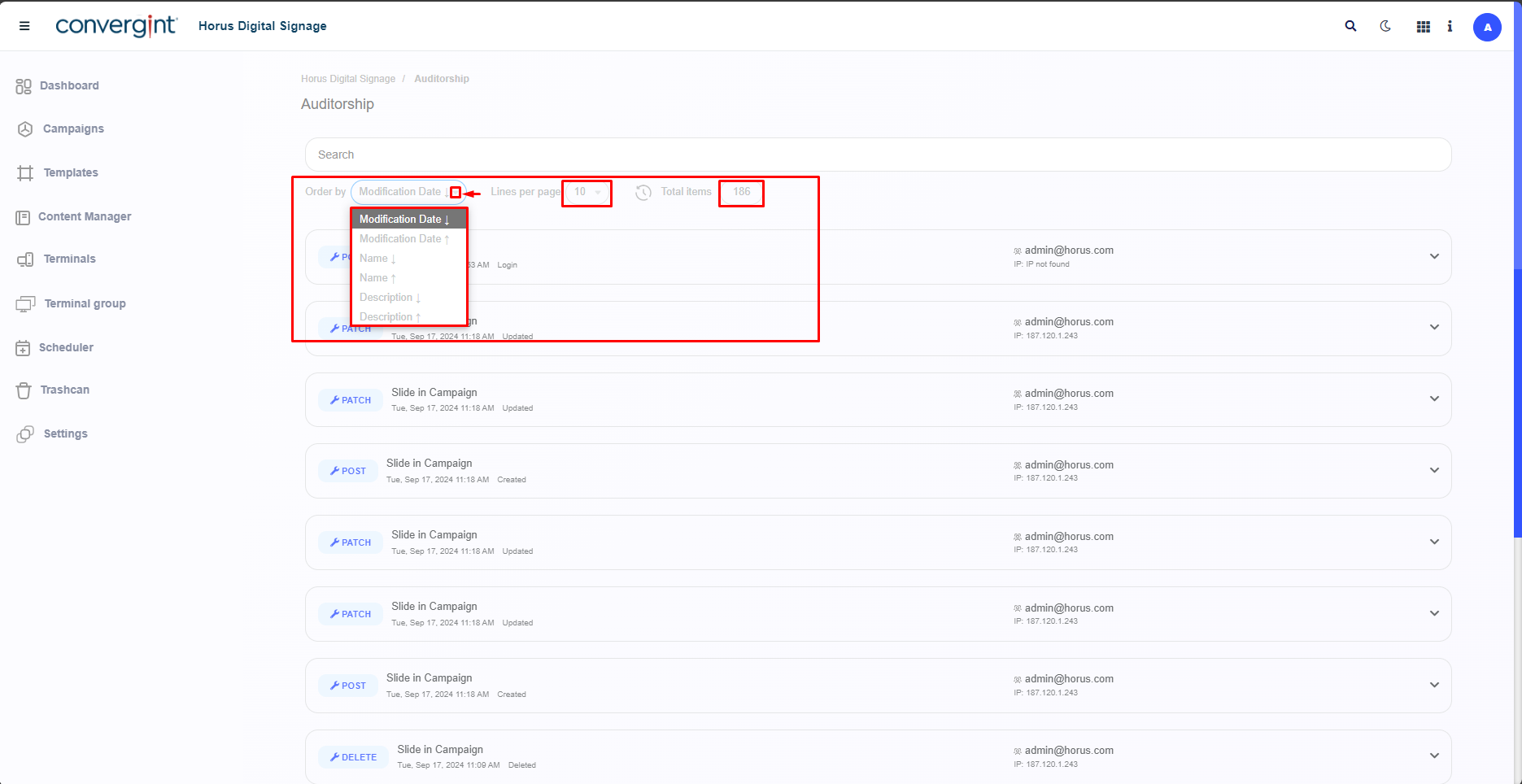1522x784 pixels.
Task: Click the Templates sidebar icon
Action: (25, 173)
